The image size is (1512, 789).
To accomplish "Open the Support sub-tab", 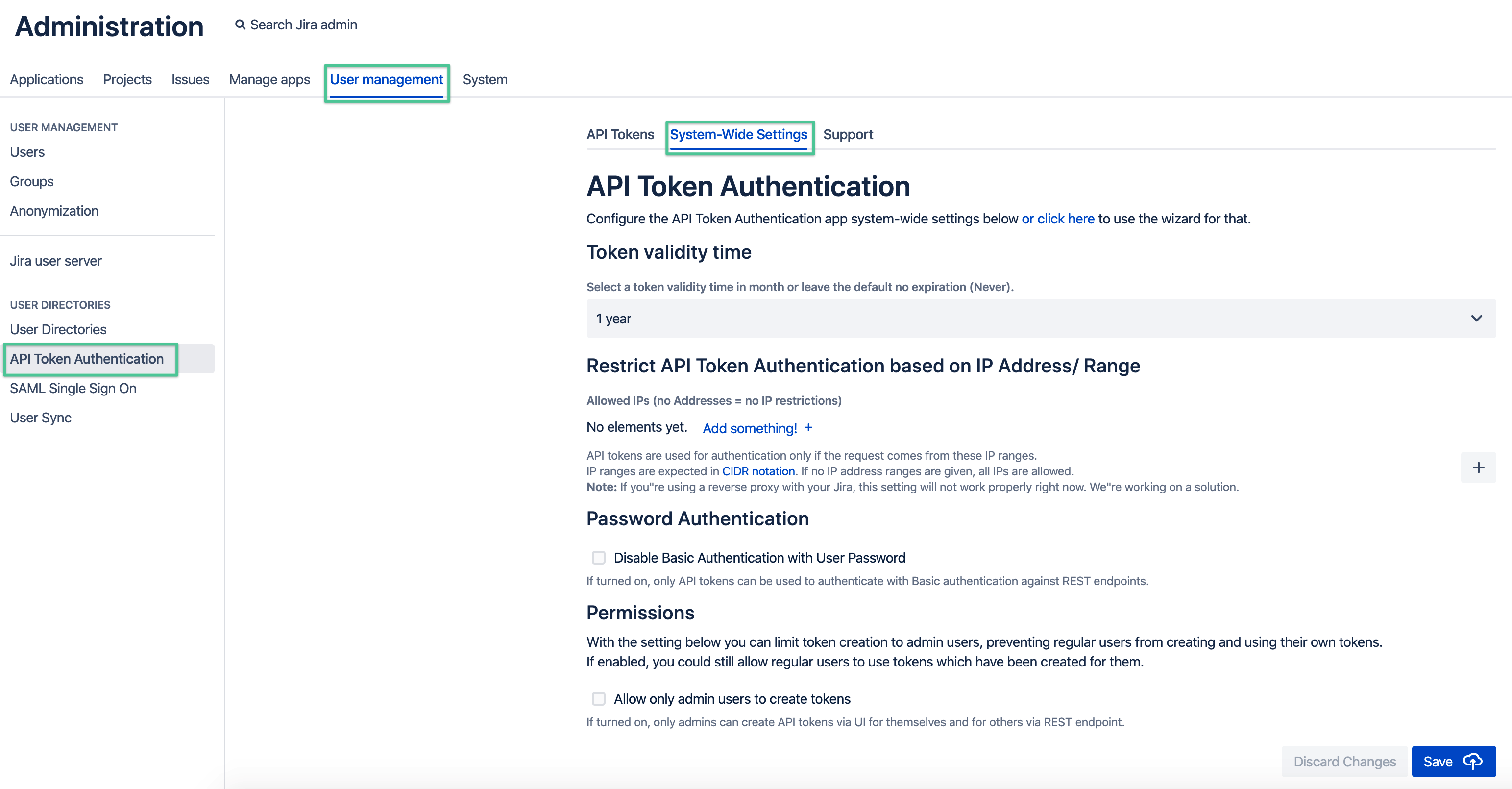I will [x=848, y=134].
